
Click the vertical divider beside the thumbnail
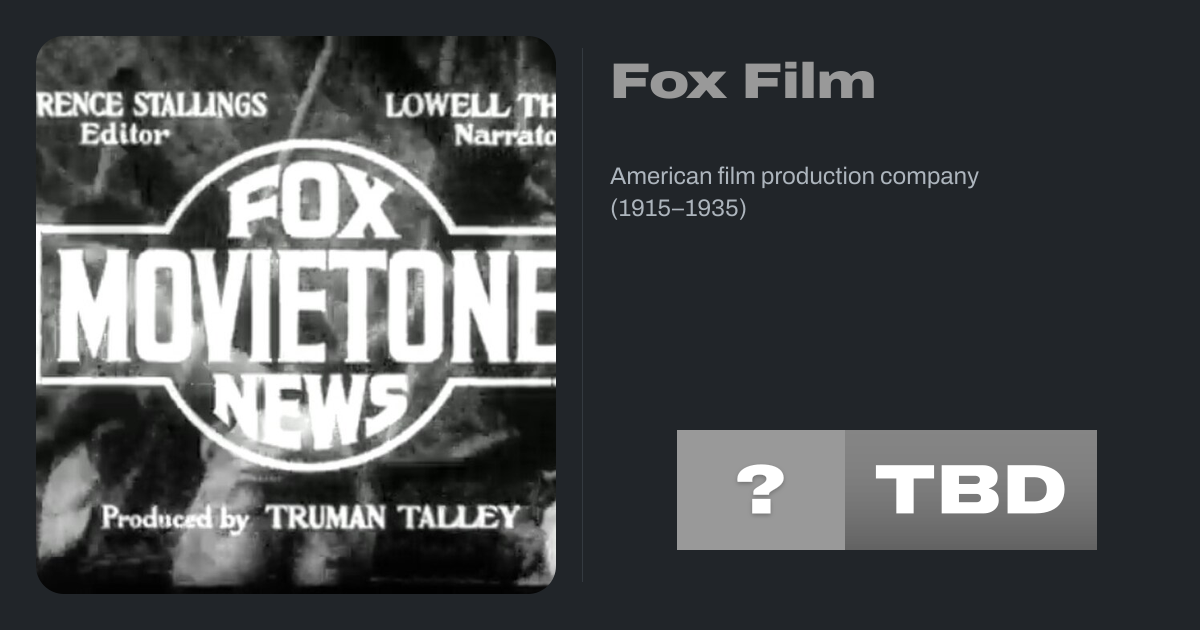[583, 315]
